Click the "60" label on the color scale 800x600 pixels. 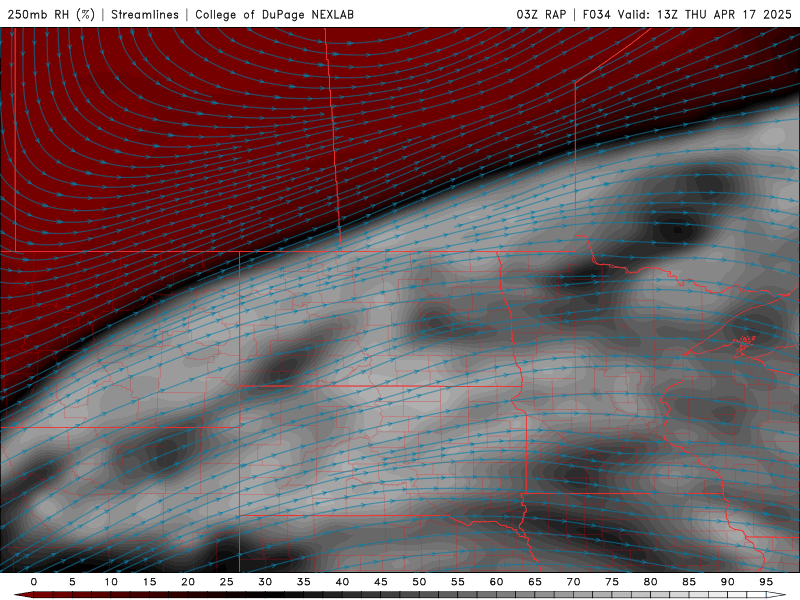496,582
